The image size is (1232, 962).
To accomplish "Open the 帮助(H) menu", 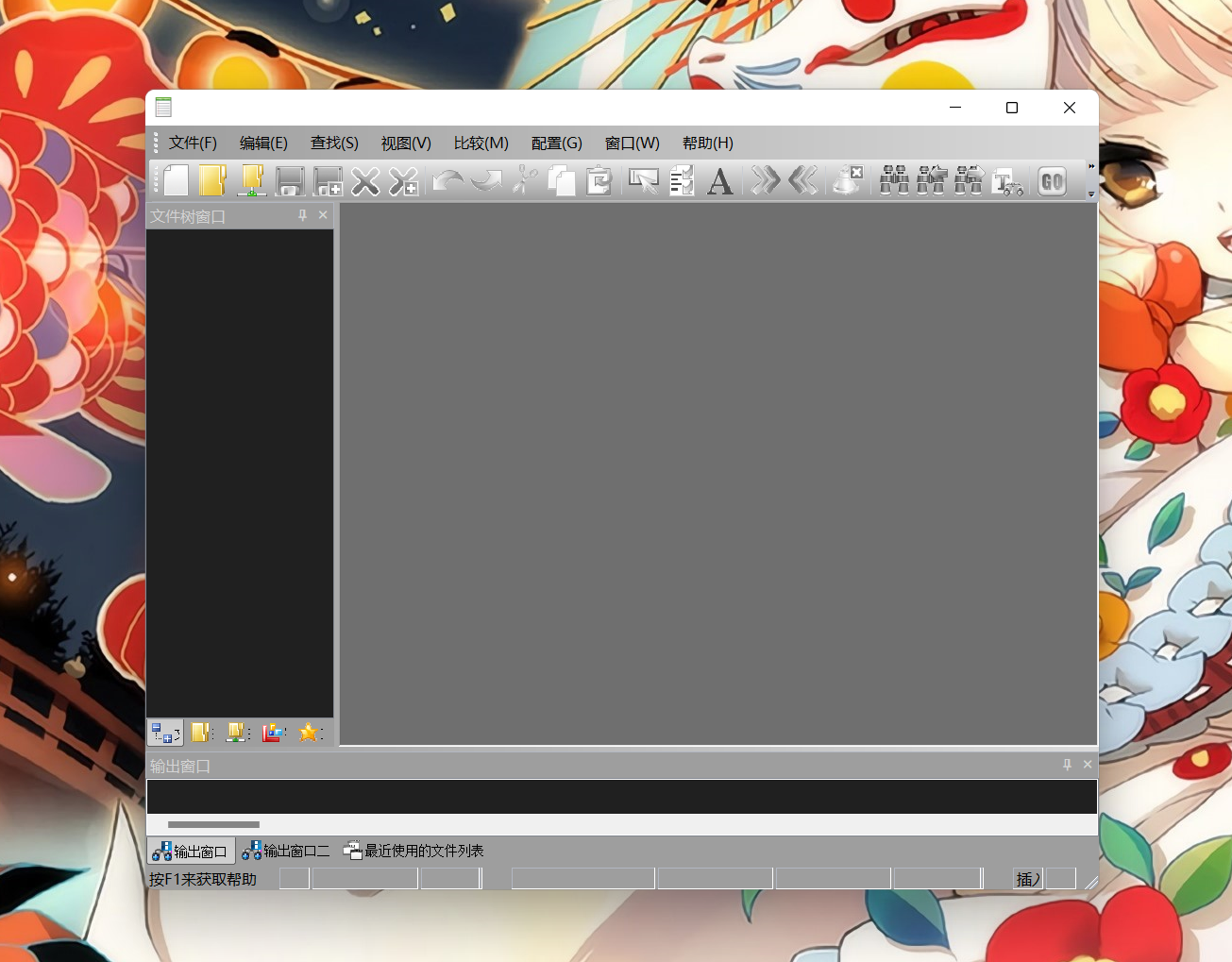I will point(707,143).
